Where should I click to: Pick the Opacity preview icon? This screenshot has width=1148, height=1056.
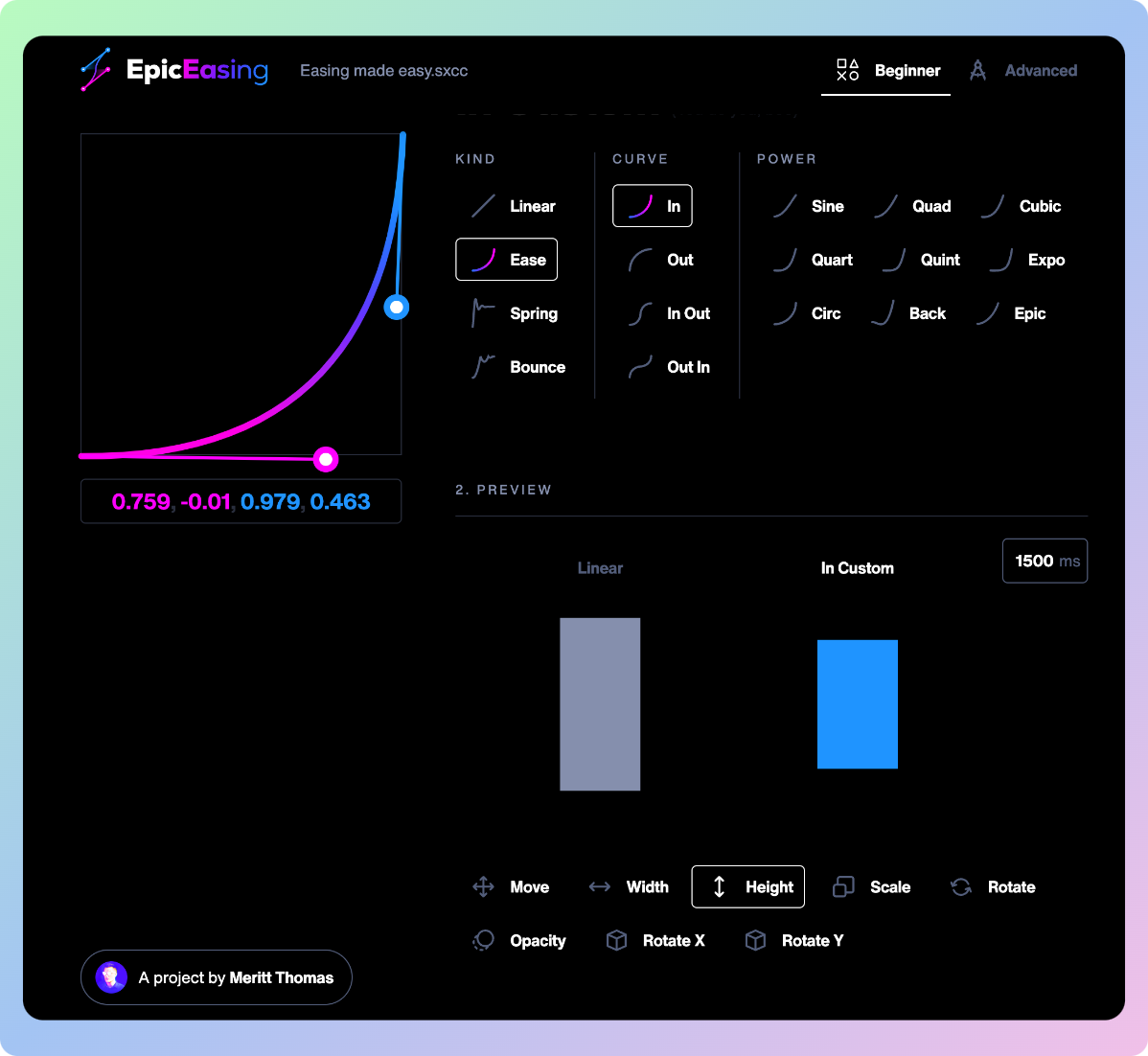[x=483, y=941]
